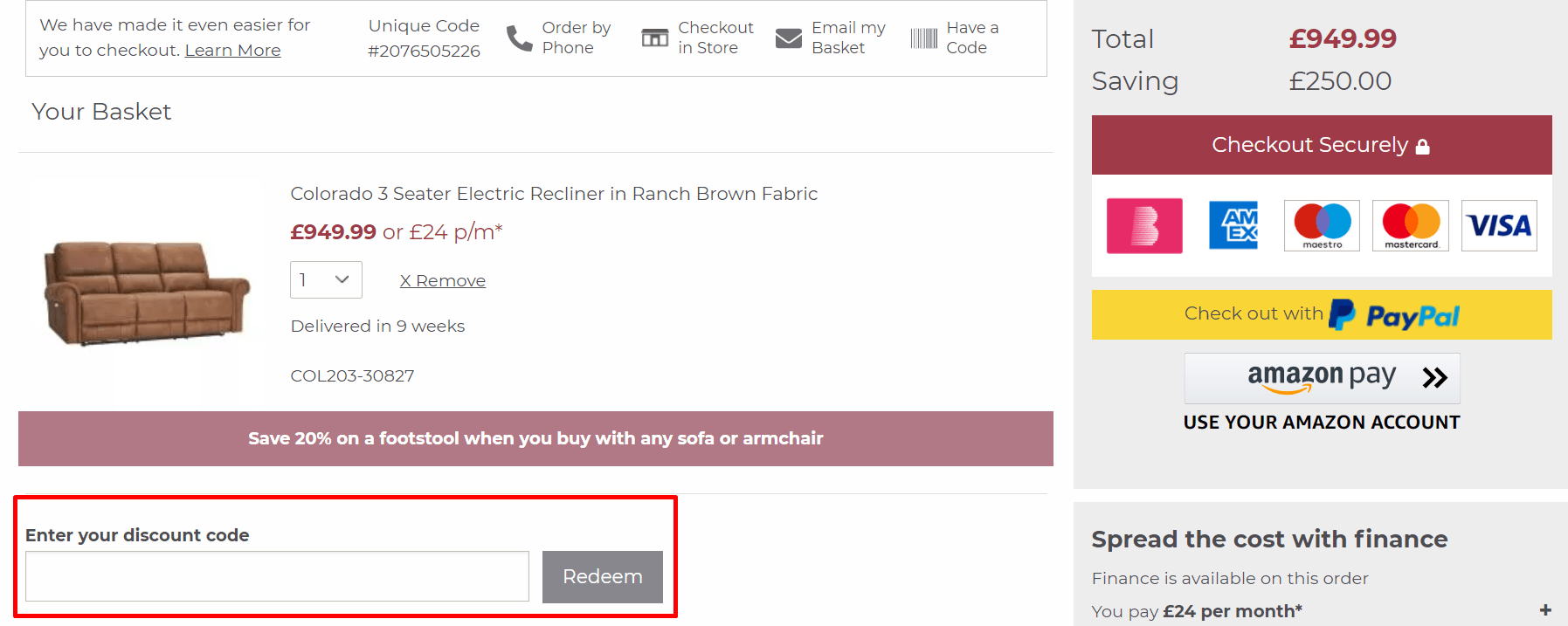Click the pink B payment logo
1568x626 pixels.
click(x=1144, y=225)
